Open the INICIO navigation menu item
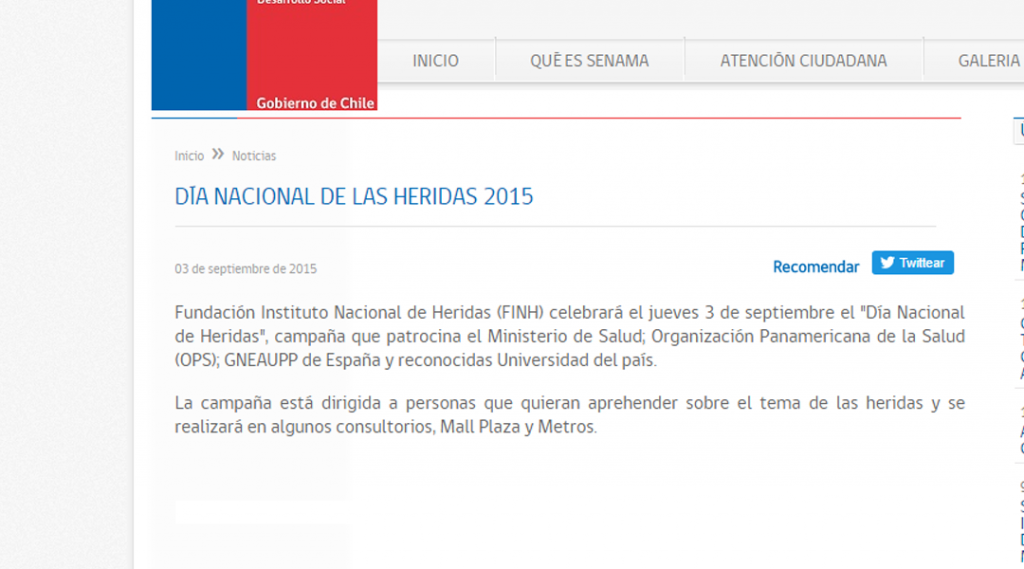This screenshot has height=569, width=1024. point(435,61)
